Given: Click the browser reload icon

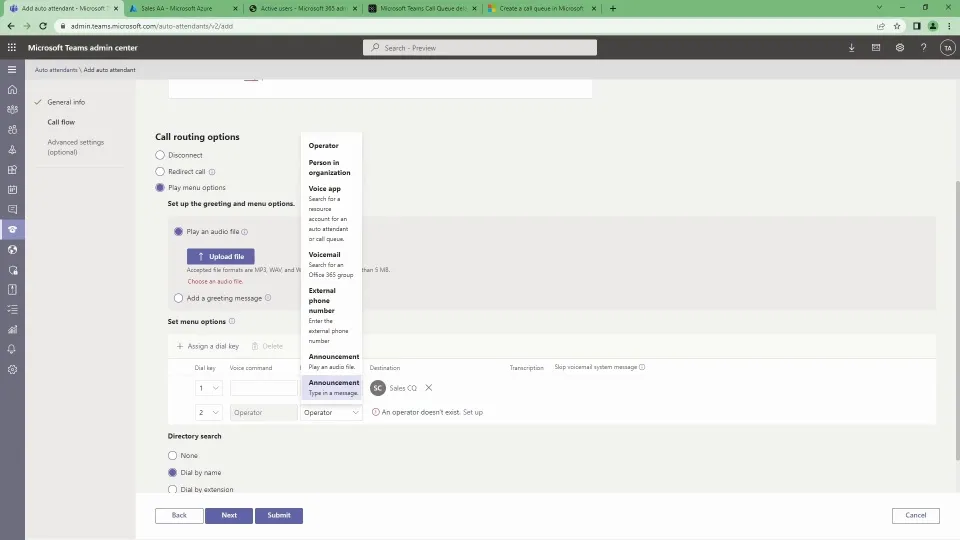Looking at the screenshot, I should 43,26.
